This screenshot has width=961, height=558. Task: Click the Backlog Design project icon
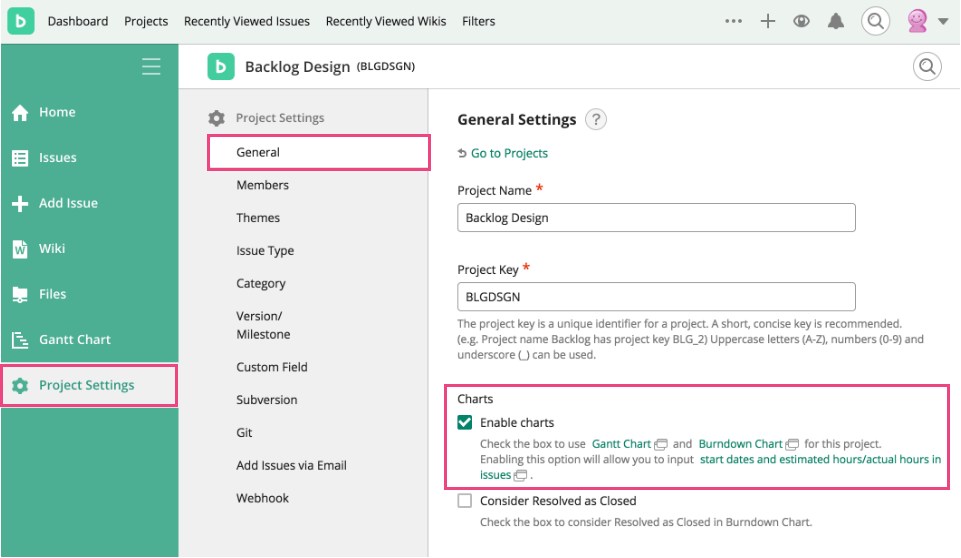point(221,66)
